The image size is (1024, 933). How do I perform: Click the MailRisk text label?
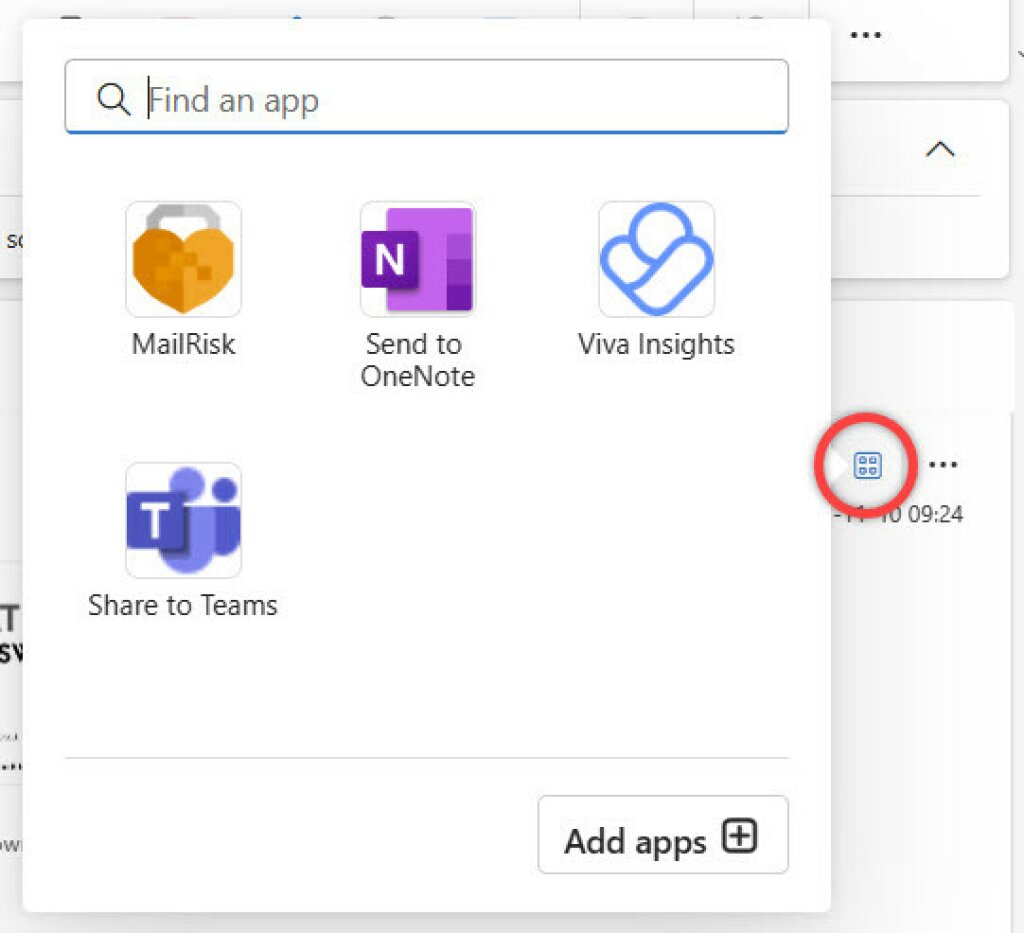point(183,344)
